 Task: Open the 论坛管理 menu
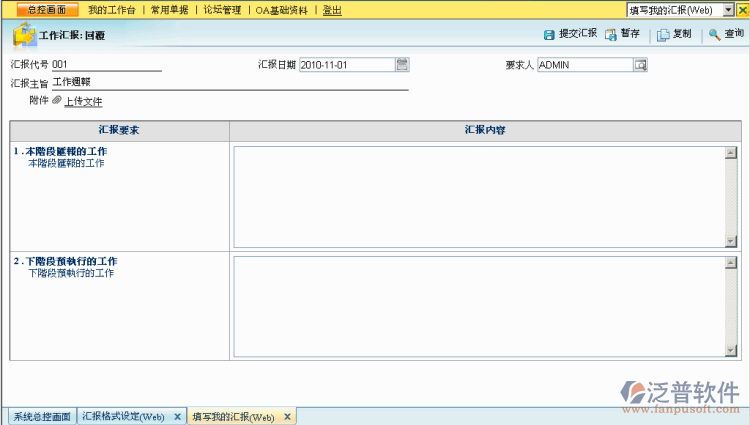point(222,9)
